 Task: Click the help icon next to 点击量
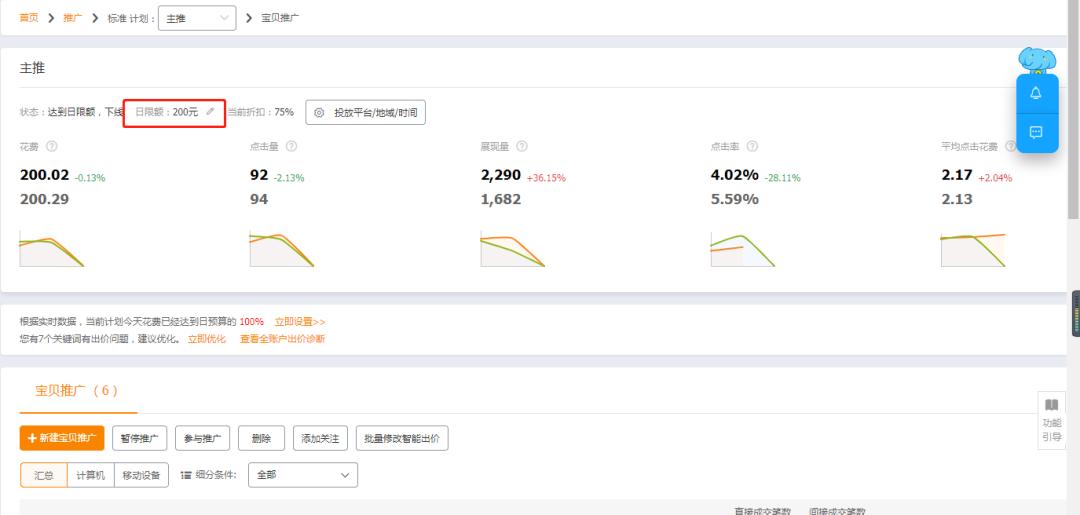click(x=291, y=146)
